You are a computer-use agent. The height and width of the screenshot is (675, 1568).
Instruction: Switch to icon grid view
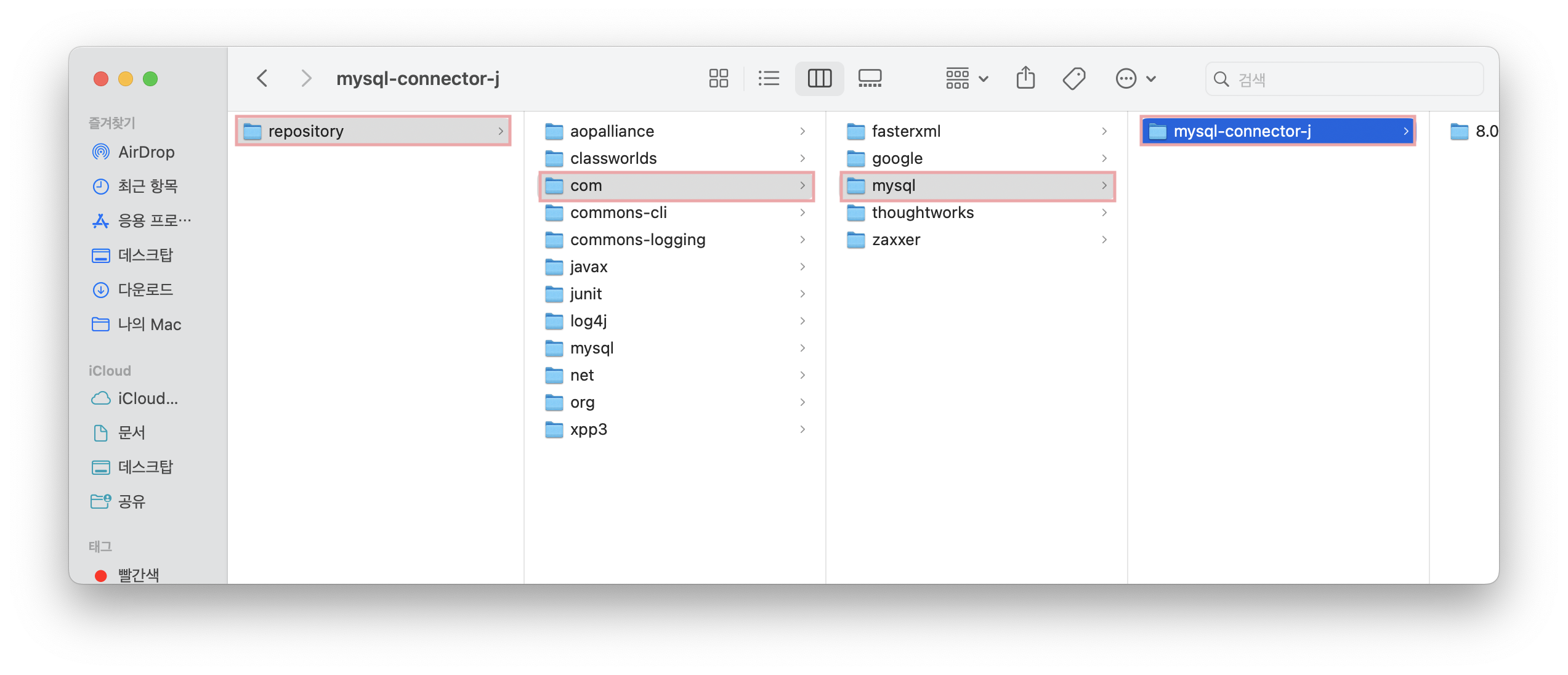pos(718,78)
